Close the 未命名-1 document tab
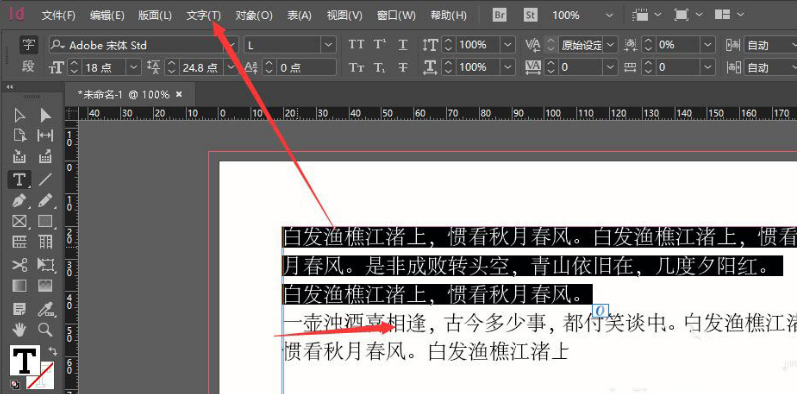 (x=179, y=94)
